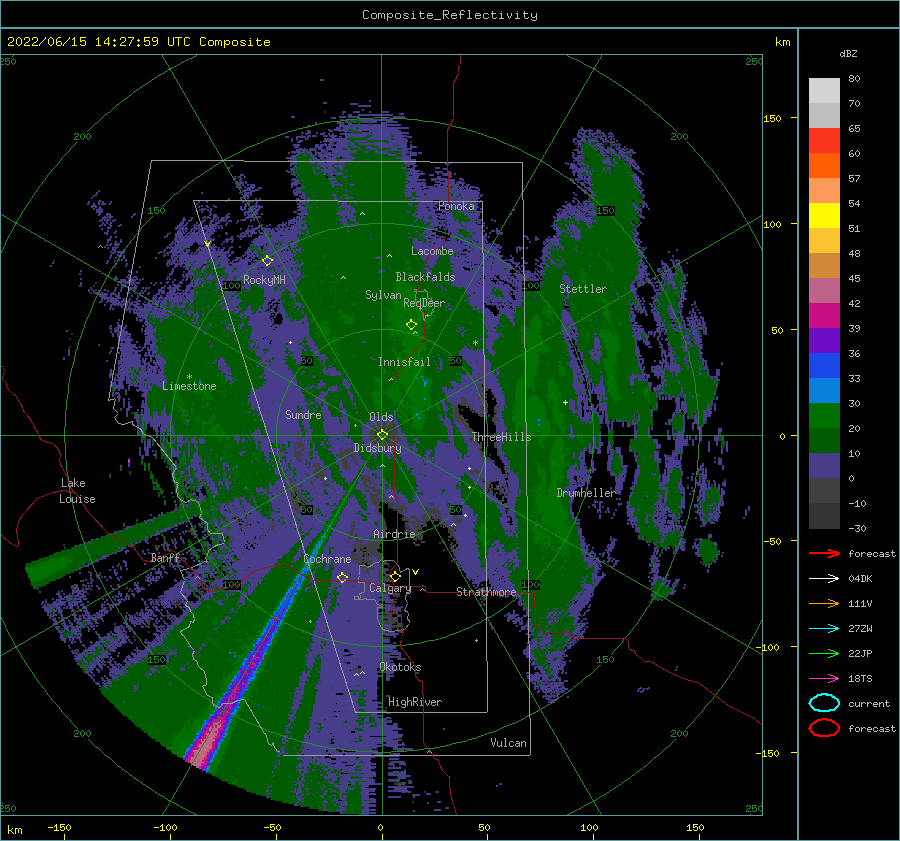The height and width of the screenshot is (841, 900).
Task: Click the Didsbury town label
Action: tap(377, 448)
